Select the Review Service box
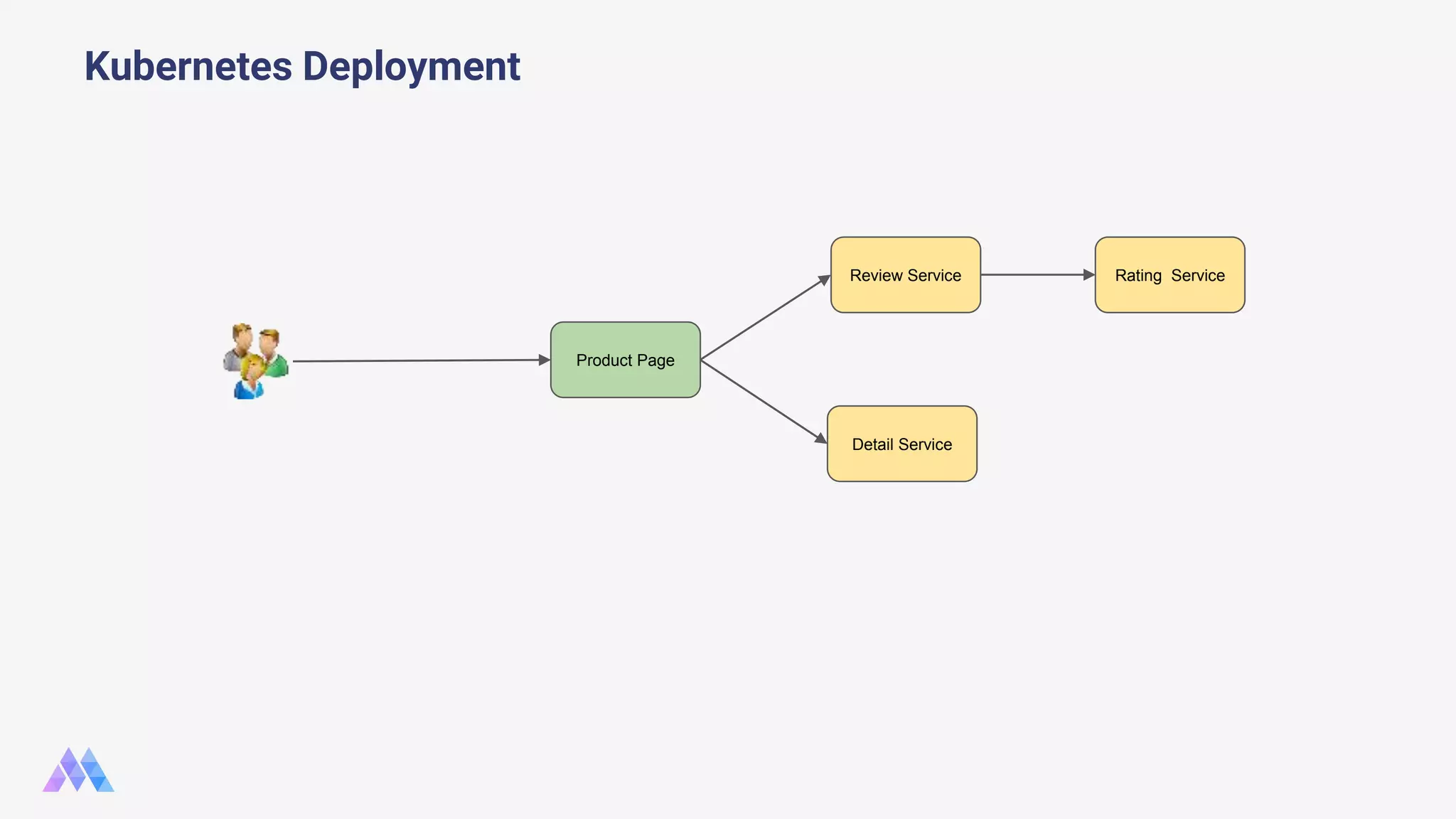 pyautogui.click(x=905, y=275)
